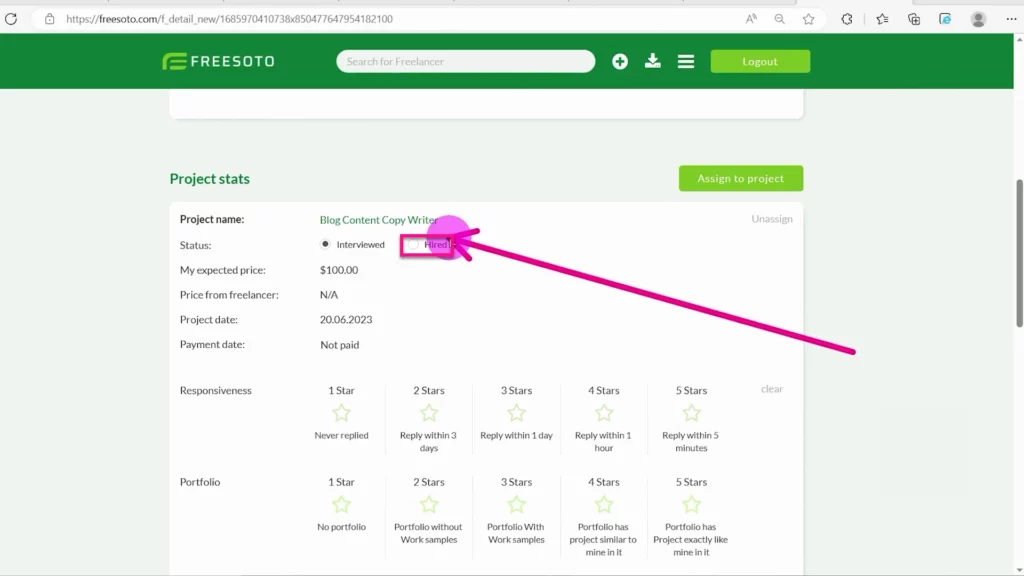Click the browser refresh icon
The height and width of the screenshot is (576, 1024).
click(x=11, y=19)
